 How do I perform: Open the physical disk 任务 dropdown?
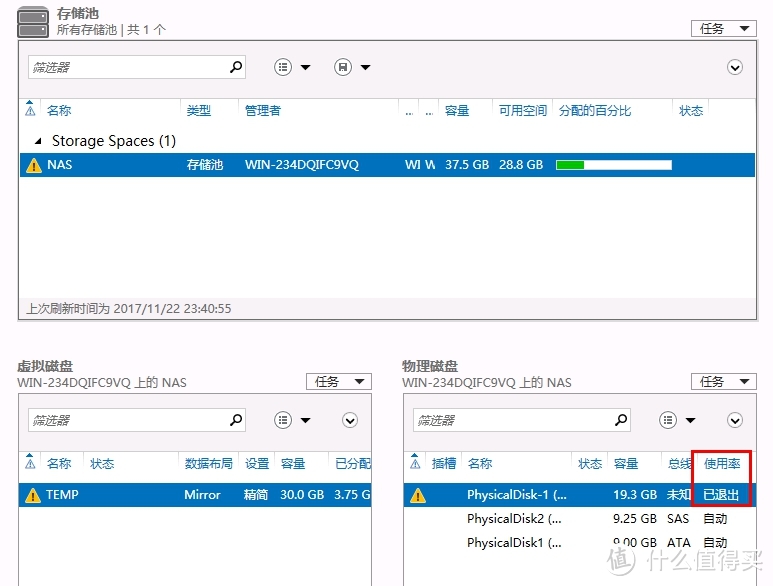[x=723, y=382]
